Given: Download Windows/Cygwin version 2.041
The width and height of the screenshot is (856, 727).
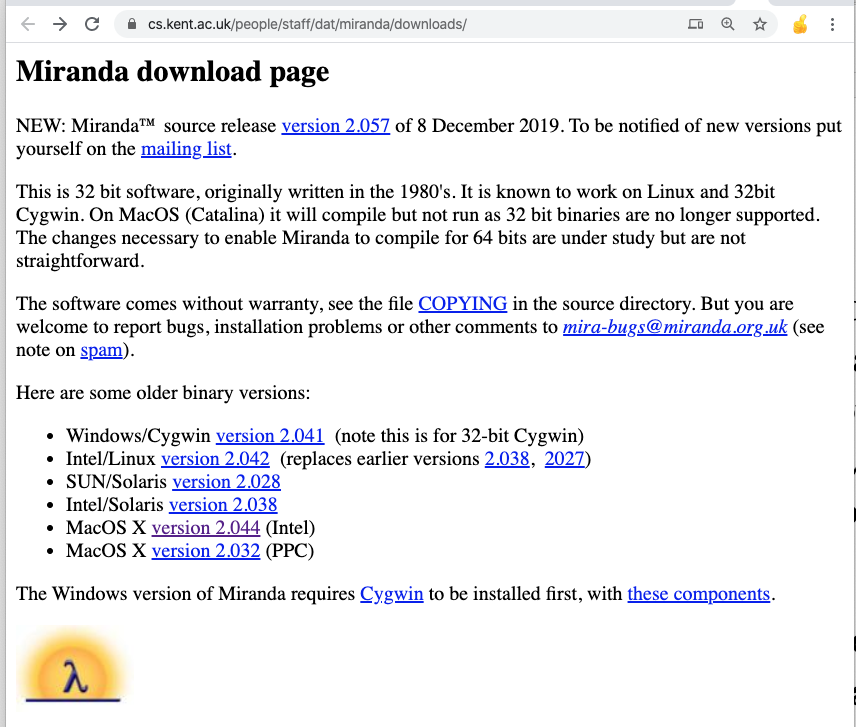Looking at the screenshot, I should point(270,436).
